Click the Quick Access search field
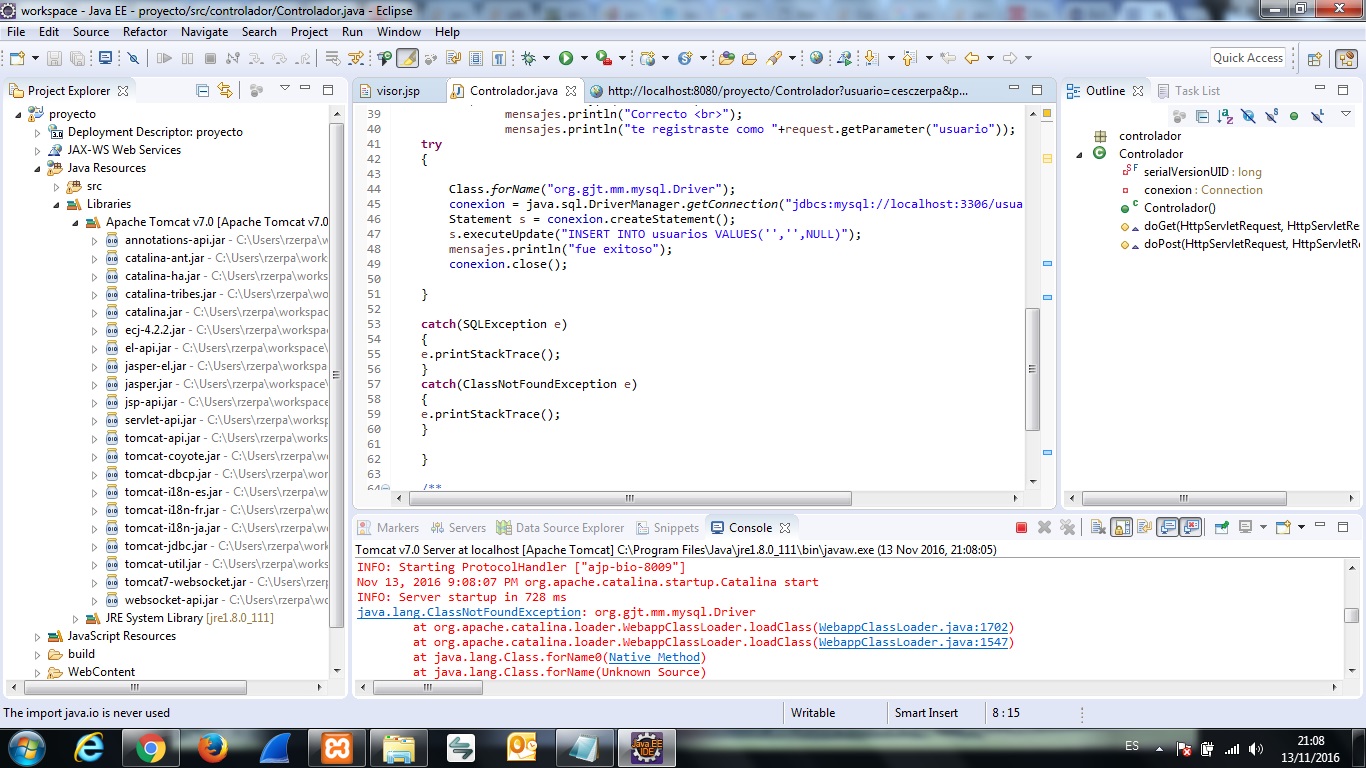Image resolution: width=1366 pixels, height=768 pixels. click(x=1248, y=58)
